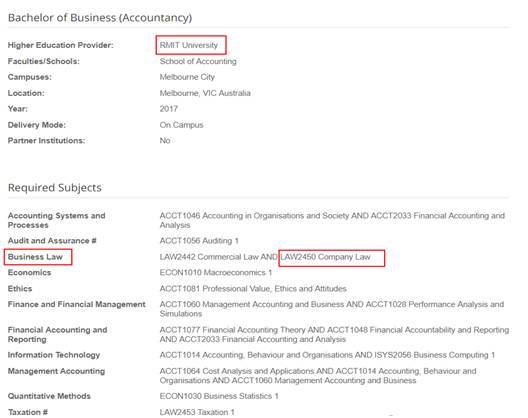Click the Melbourne City campus value
528x418 pixels.
[187, 77]
